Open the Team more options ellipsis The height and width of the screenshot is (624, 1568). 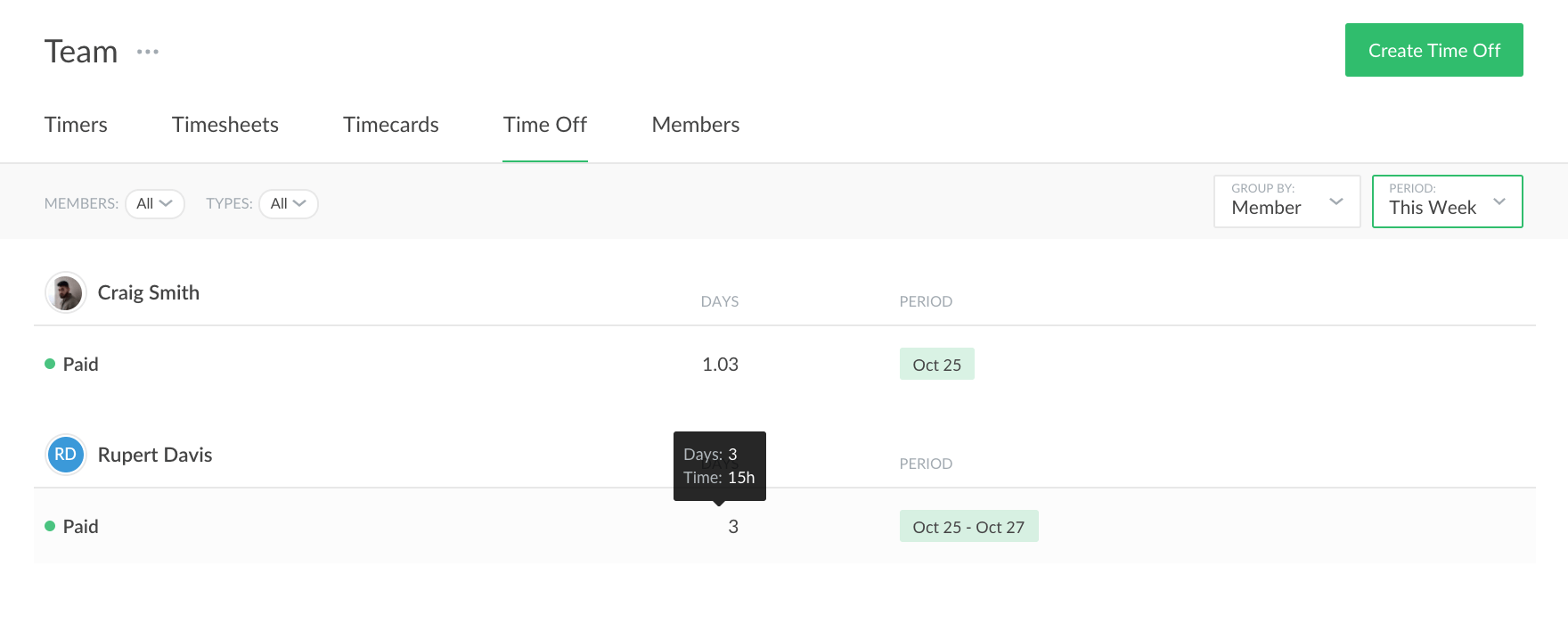[x=148, y=52]
